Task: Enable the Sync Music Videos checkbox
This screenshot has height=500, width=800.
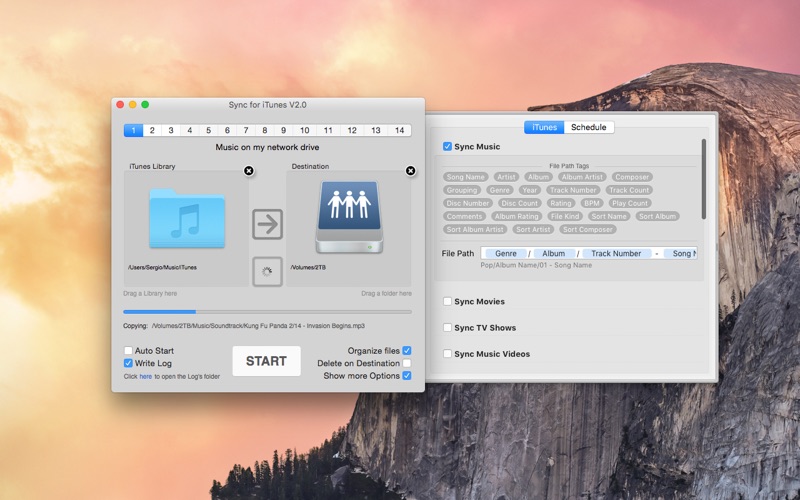Action: point(447,354)
